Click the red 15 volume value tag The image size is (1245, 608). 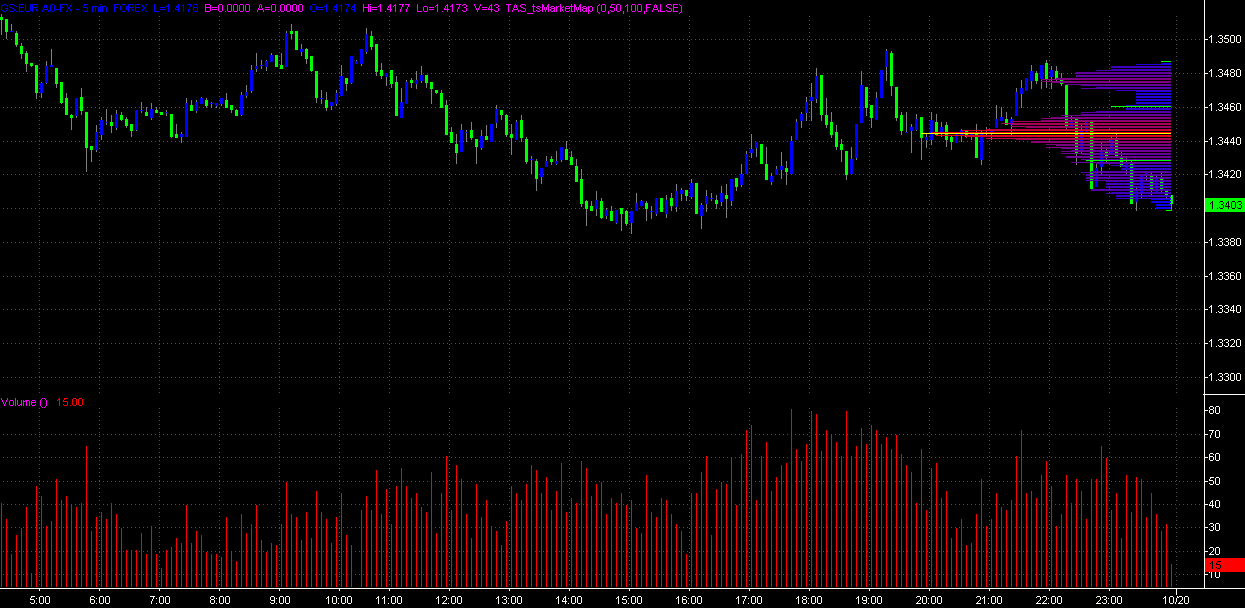pyautogui.click(x=1222, y=565)
